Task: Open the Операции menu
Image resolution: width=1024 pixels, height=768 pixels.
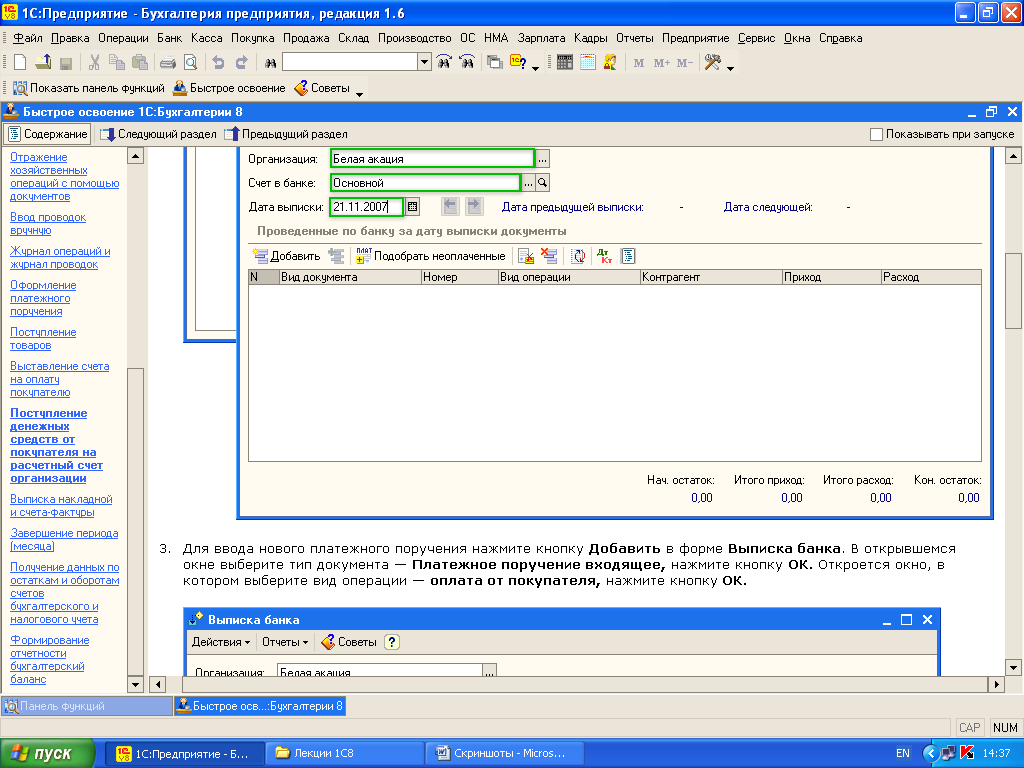Action: coord(123,38)
